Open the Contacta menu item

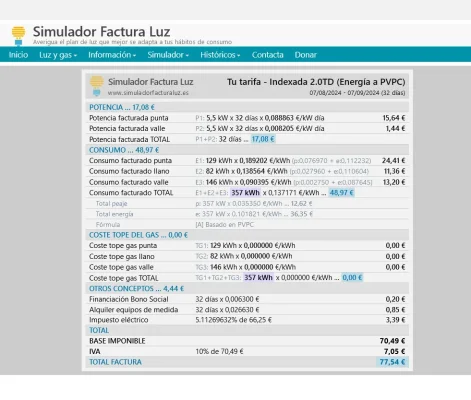tap(267, 55)
